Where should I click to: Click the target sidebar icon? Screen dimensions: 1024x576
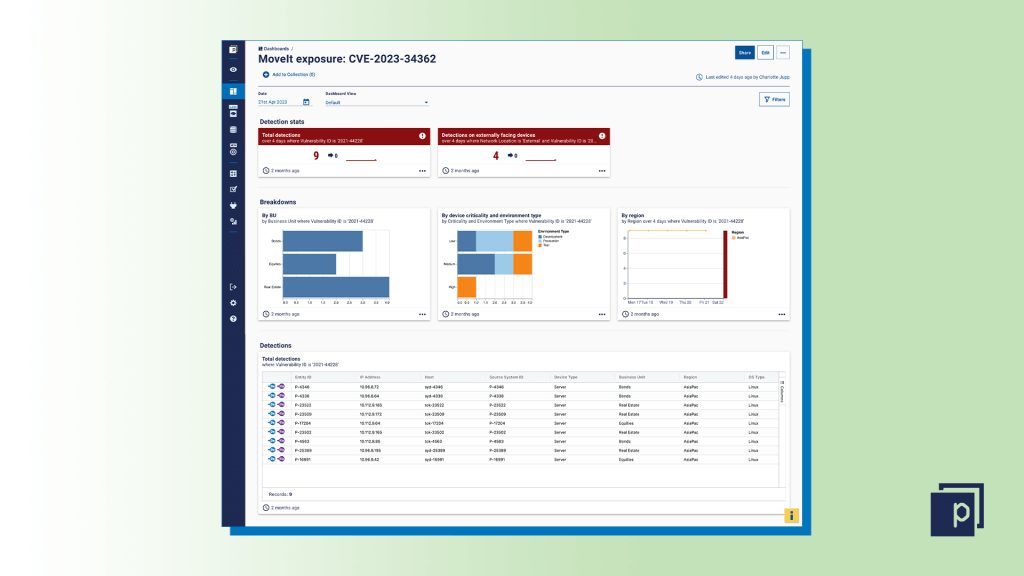233,150
